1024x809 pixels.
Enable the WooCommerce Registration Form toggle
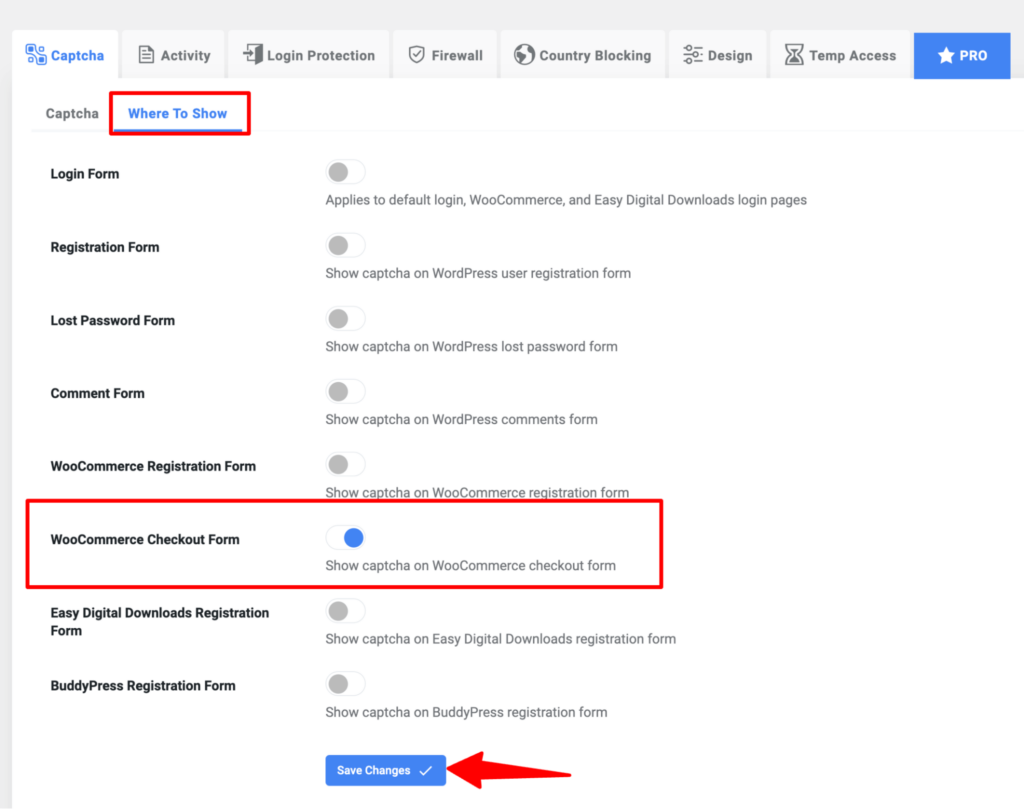345,464
